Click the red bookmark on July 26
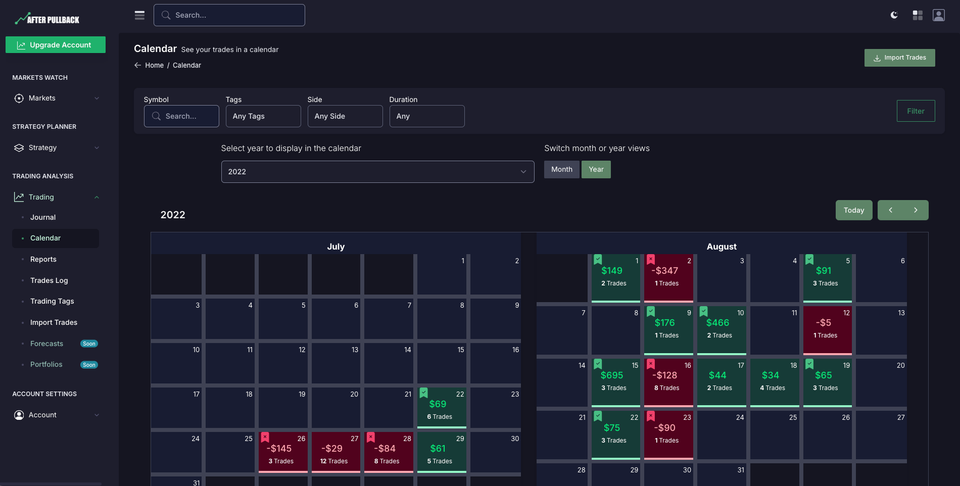 pos(264,438)
